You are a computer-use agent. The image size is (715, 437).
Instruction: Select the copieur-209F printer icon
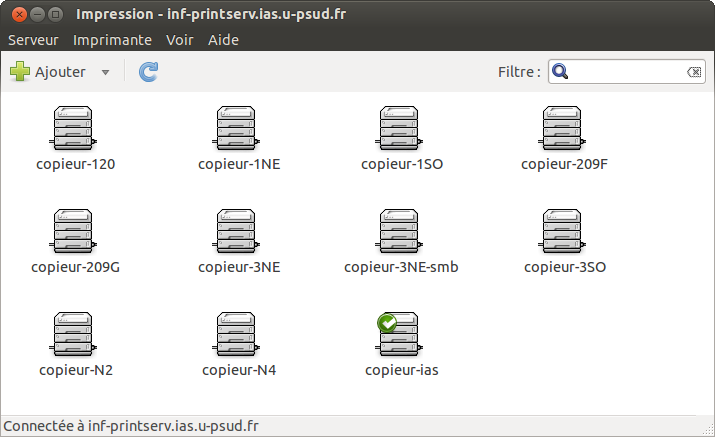564,130
